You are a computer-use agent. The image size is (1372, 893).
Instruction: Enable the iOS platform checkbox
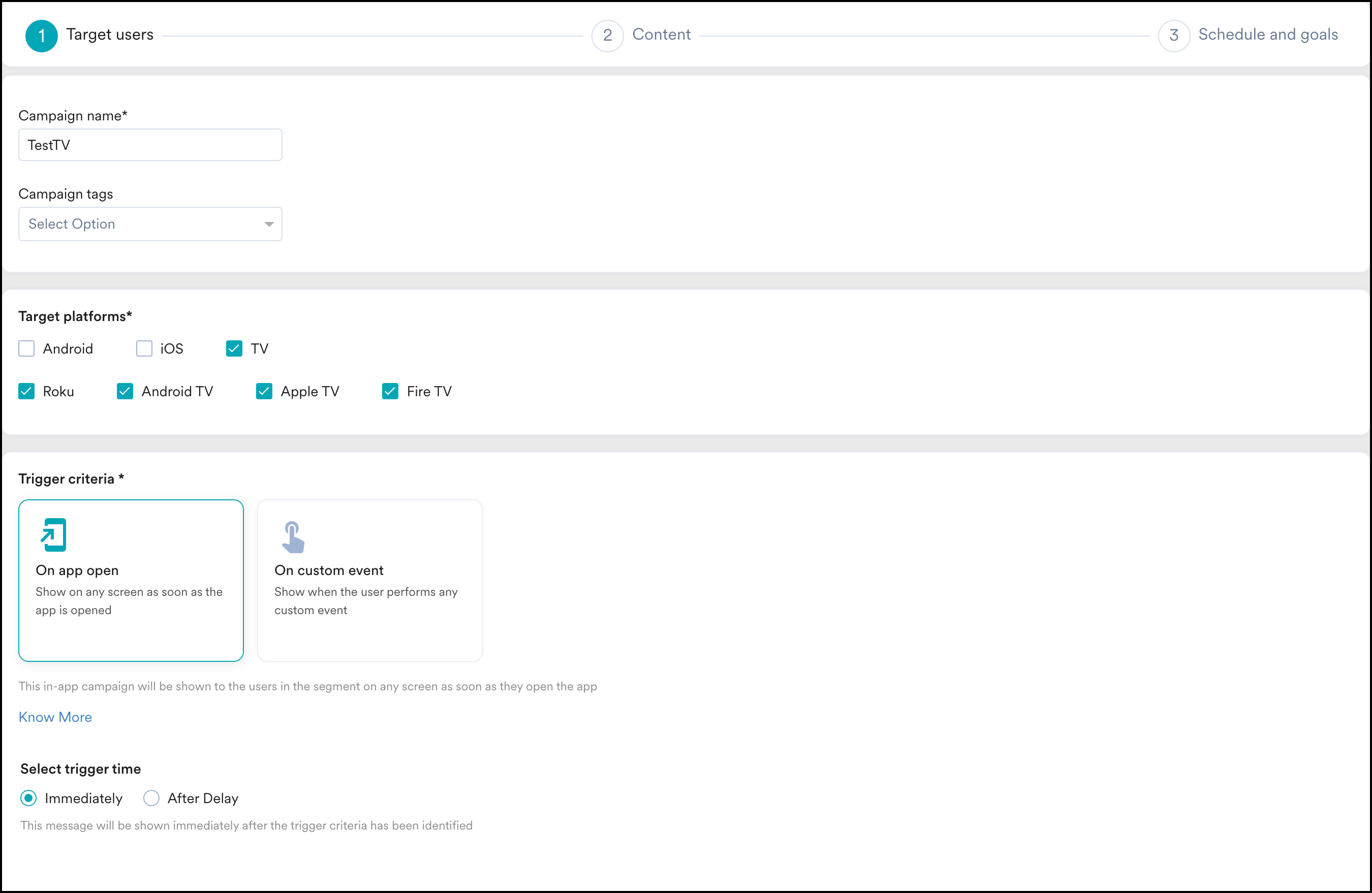click(x=144, y=348)
